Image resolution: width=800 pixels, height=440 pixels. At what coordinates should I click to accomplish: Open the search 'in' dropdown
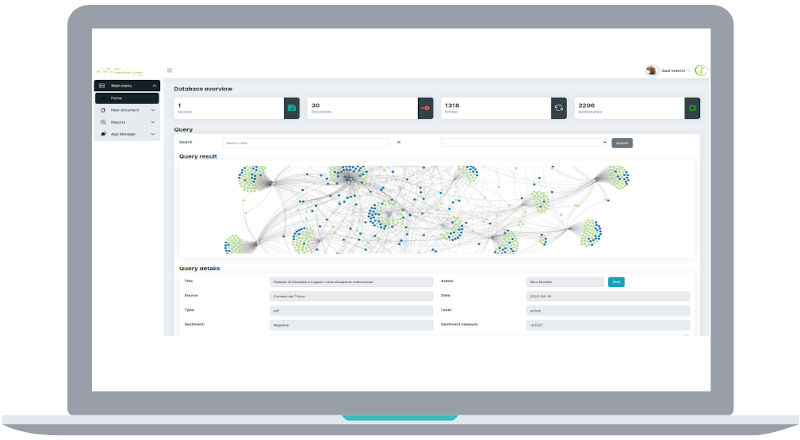[x=524, y=143]
